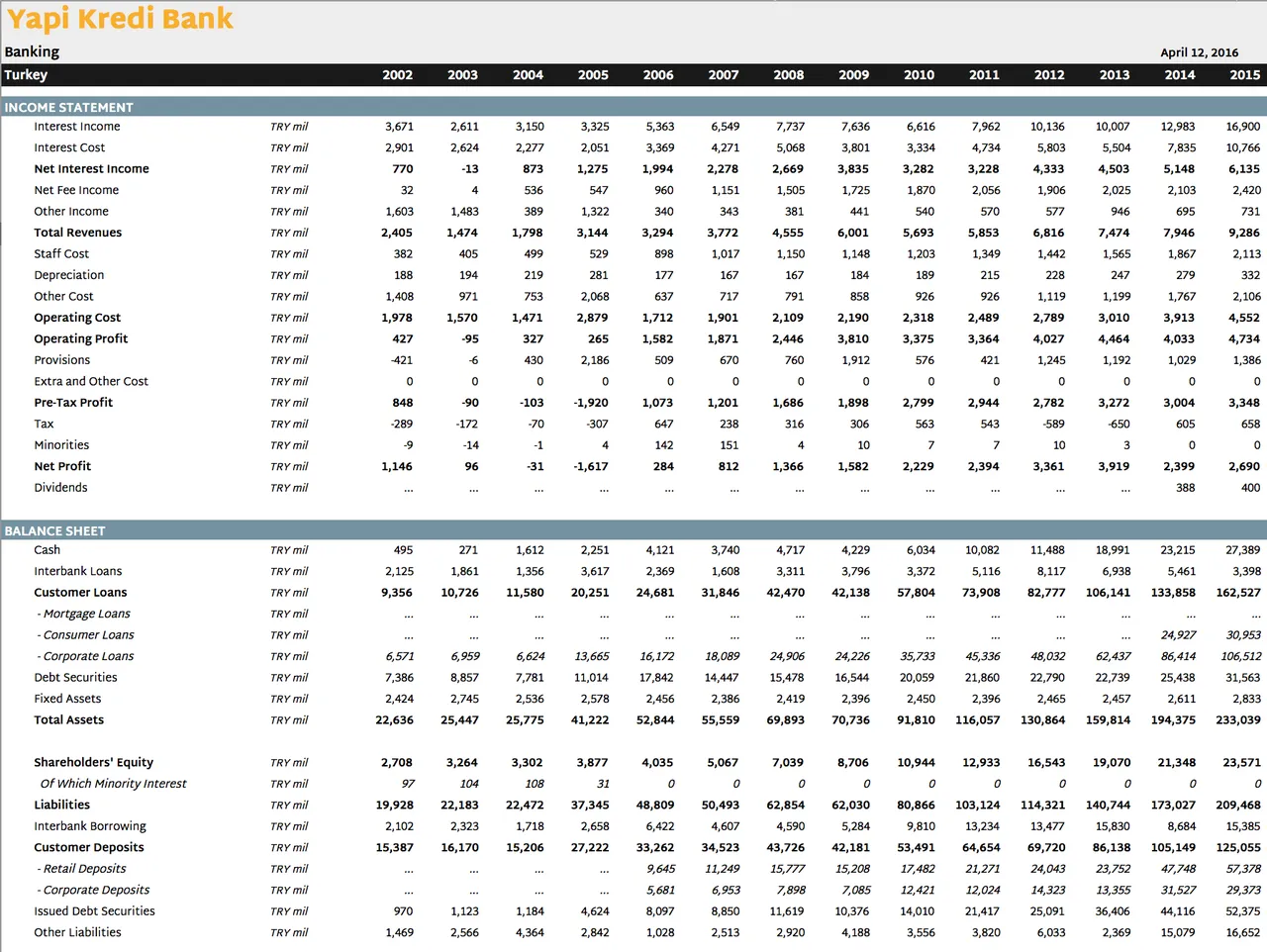The height and width of the screenshot is (952, 1267).
Task: Click the Retail Deposits sub-row label
Action: click(82, 869)
